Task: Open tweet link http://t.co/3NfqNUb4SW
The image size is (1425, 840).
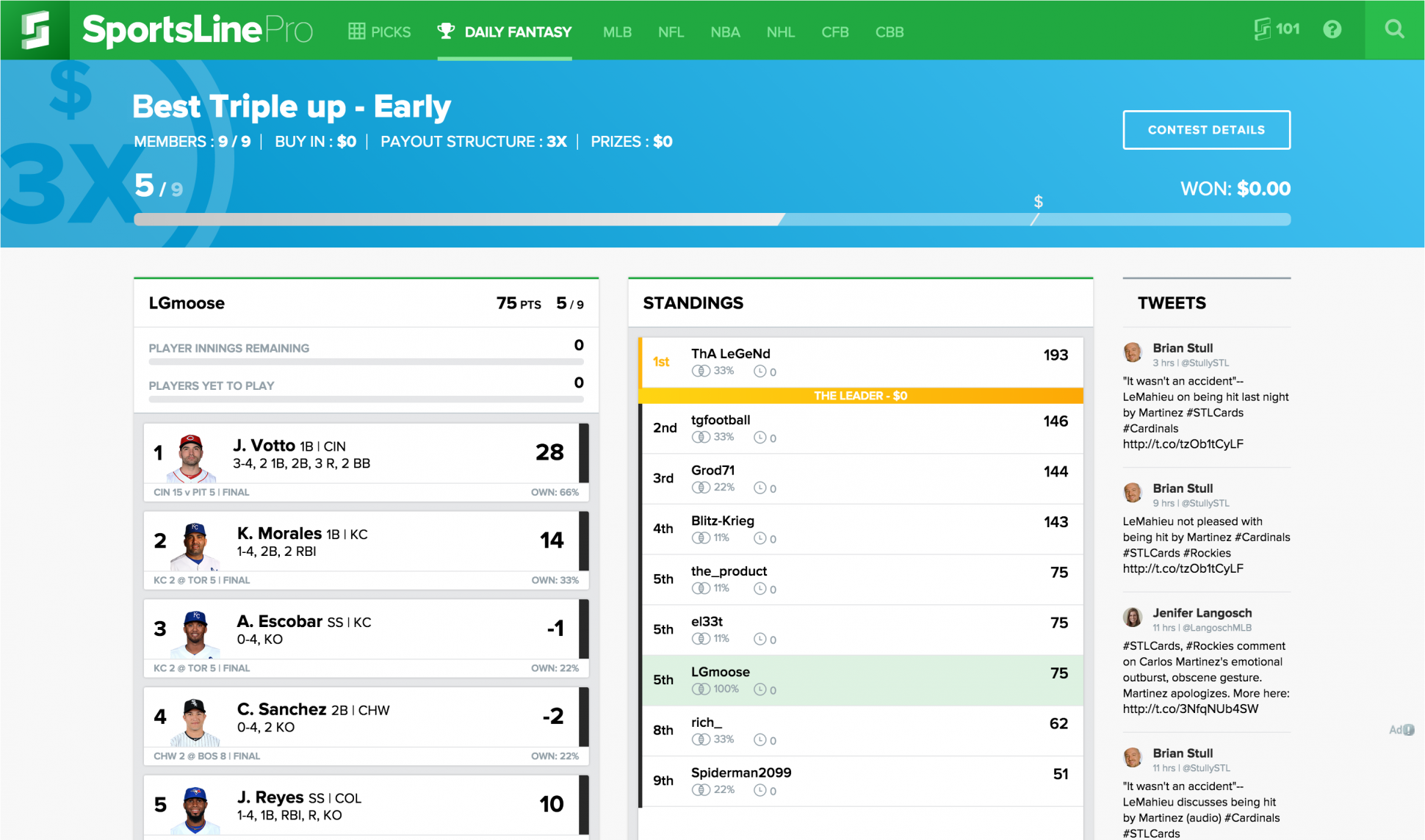Action: (x=1190, y=709)
